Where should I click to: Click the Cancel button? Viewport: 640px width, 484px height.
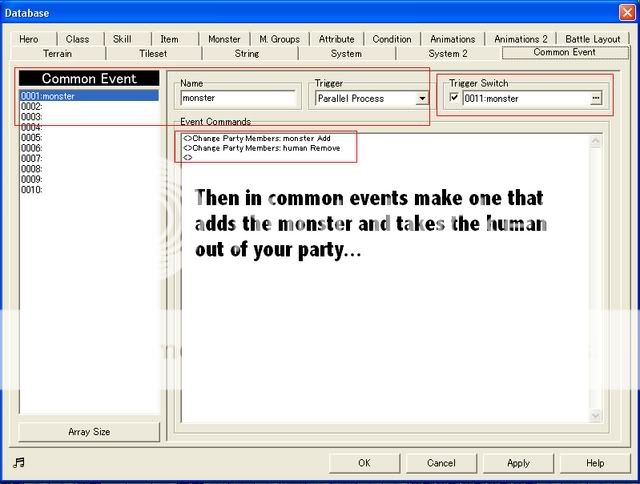click(441, 463)
